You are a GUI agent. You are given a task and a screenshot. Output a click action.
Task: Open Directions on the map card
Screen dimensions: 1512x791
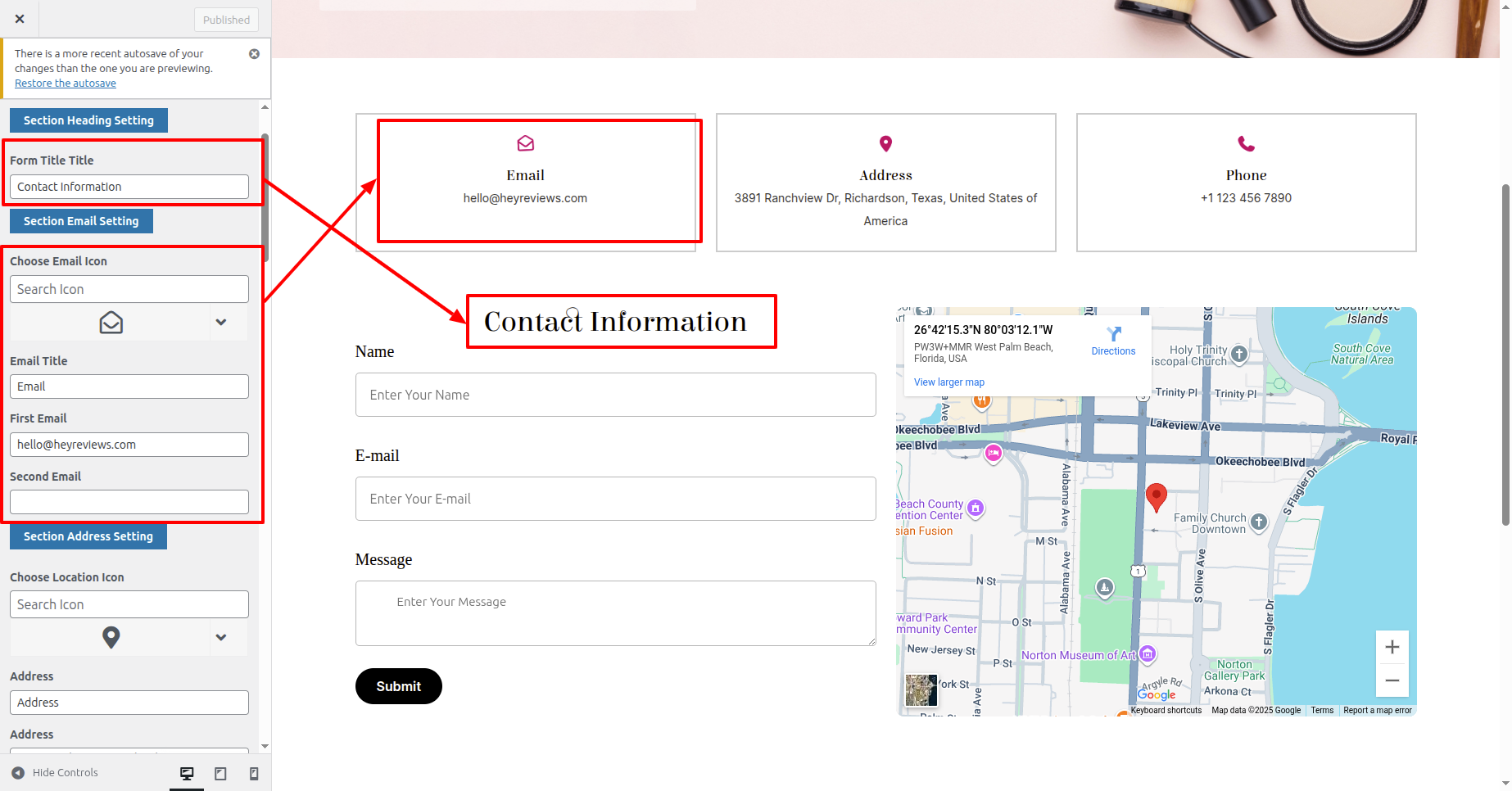(1113, 341)
